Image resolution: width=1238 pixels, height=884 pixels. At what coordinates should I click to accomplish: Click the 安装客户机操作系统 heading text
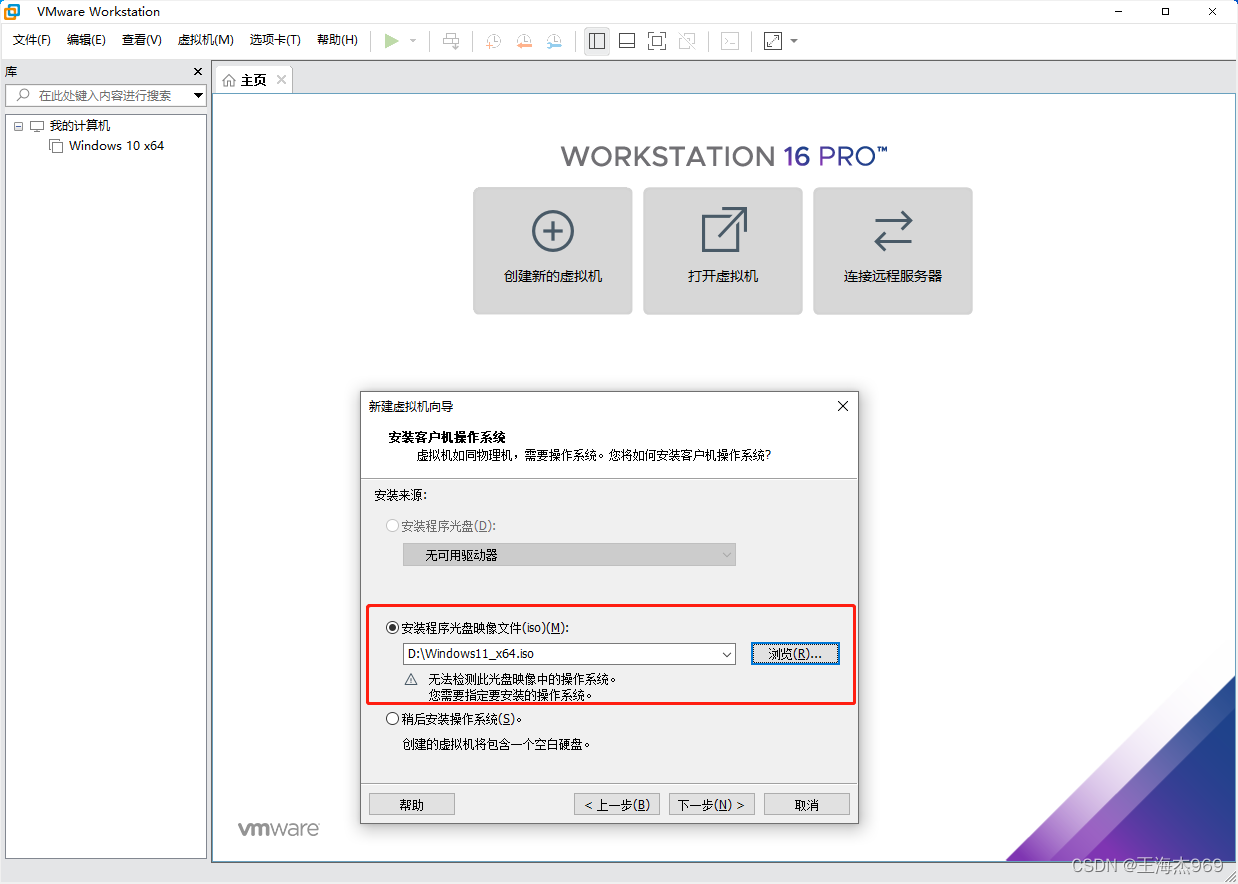coord(447,437)
